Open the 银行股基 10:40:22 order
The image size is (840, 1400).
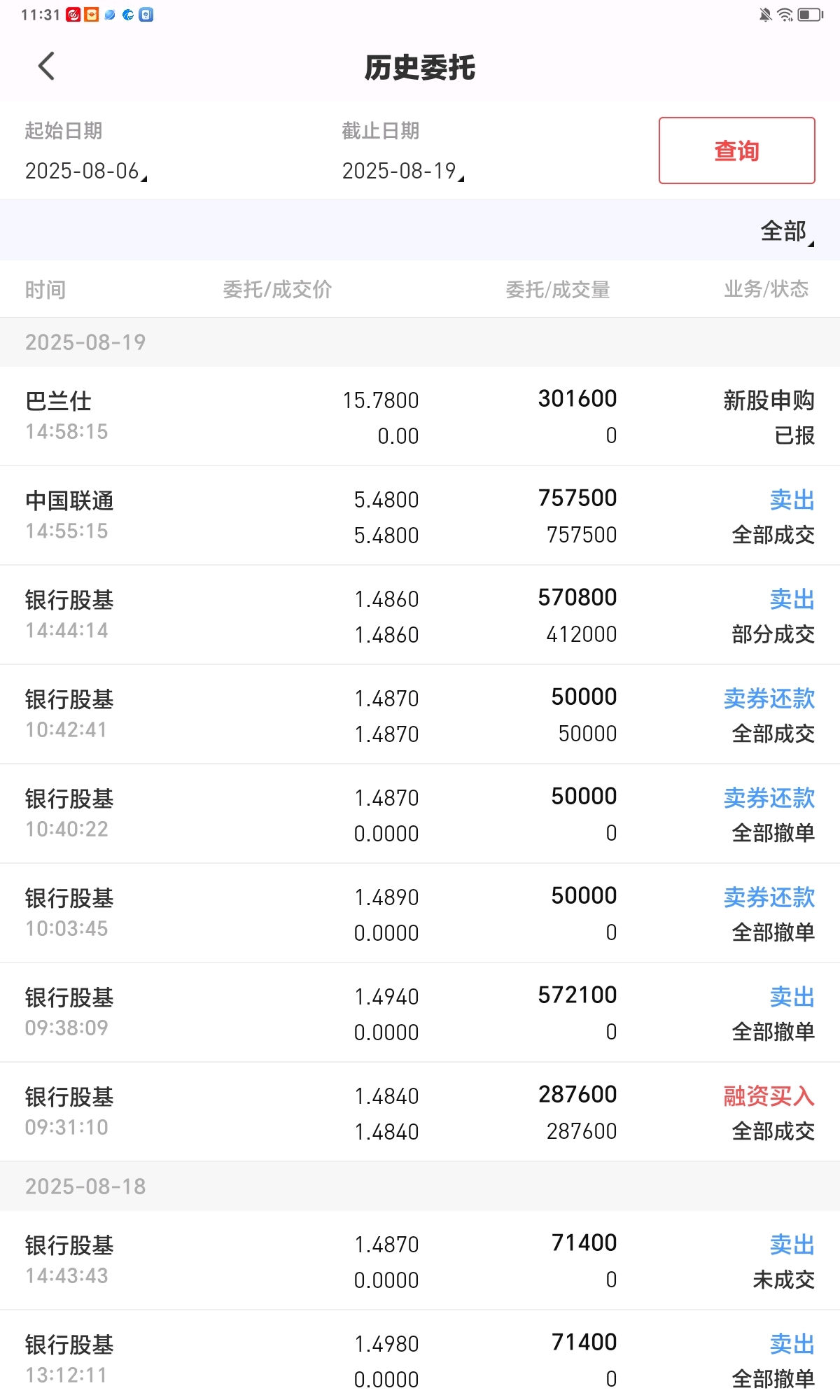[x=420, y=814]
